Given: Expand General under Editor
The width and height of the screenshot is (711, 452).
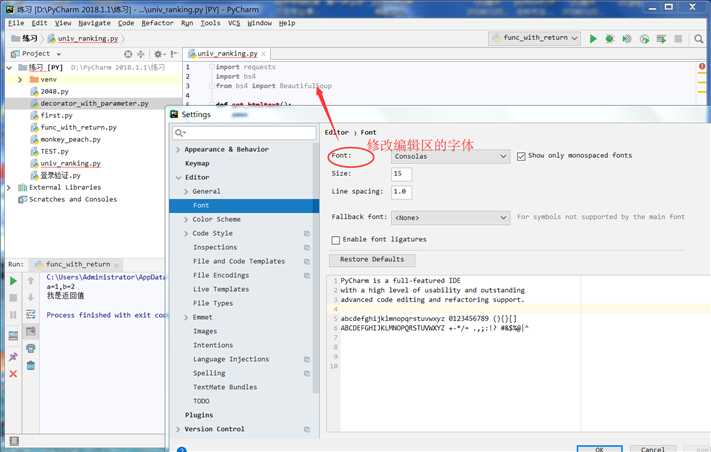Looking at the screenshot, I should coord(186,192).
